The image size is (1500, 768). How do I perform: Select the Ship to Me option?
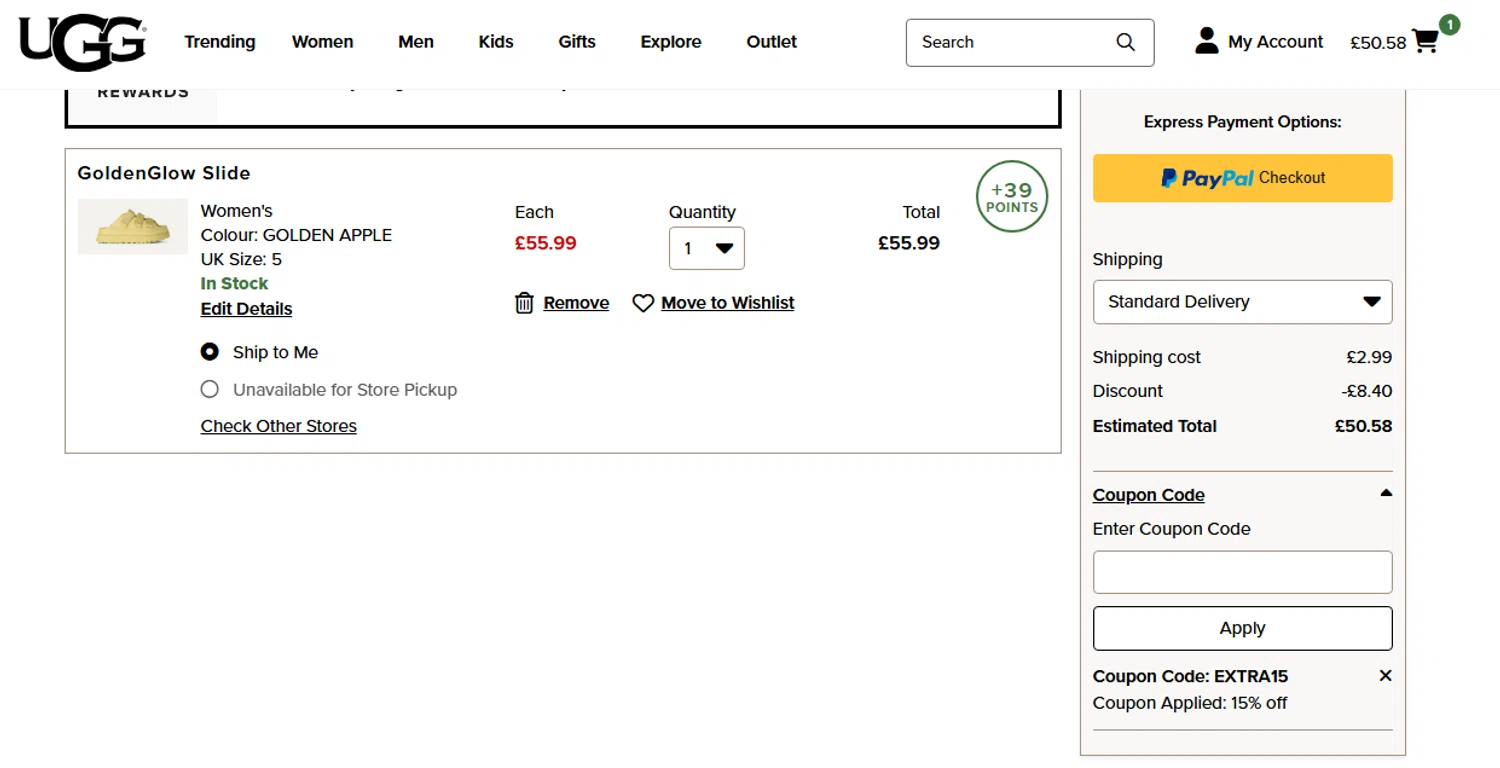click(210, 352)
